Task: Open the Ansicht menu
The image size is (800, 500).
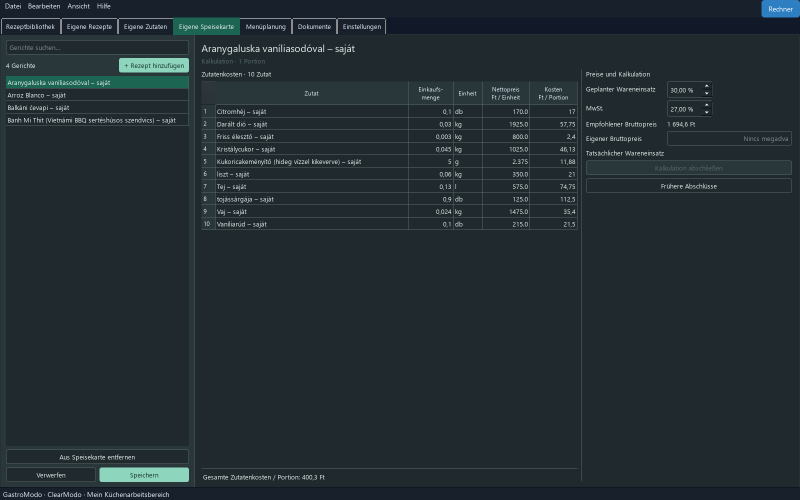Action: 79,6
